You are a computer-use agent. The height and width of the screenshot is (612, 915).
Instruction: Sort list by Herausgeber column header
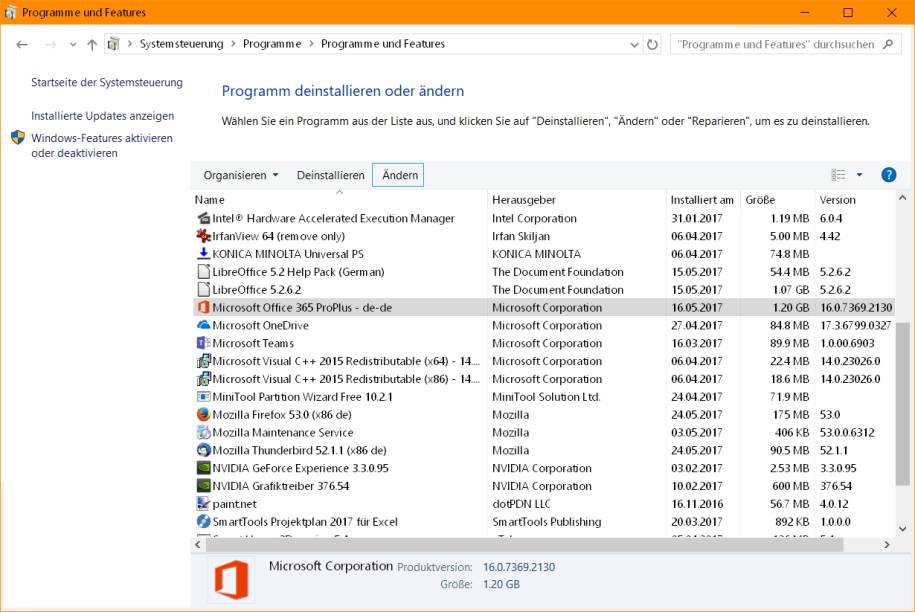pyautogui.click(x=523, y=200)
